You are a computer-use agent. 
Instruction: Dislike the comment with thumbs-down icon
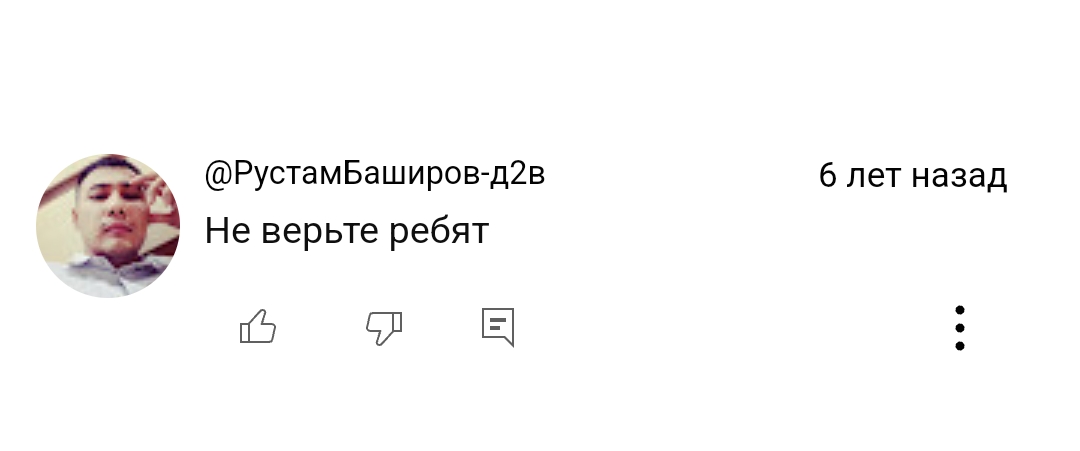pos(384,327)
